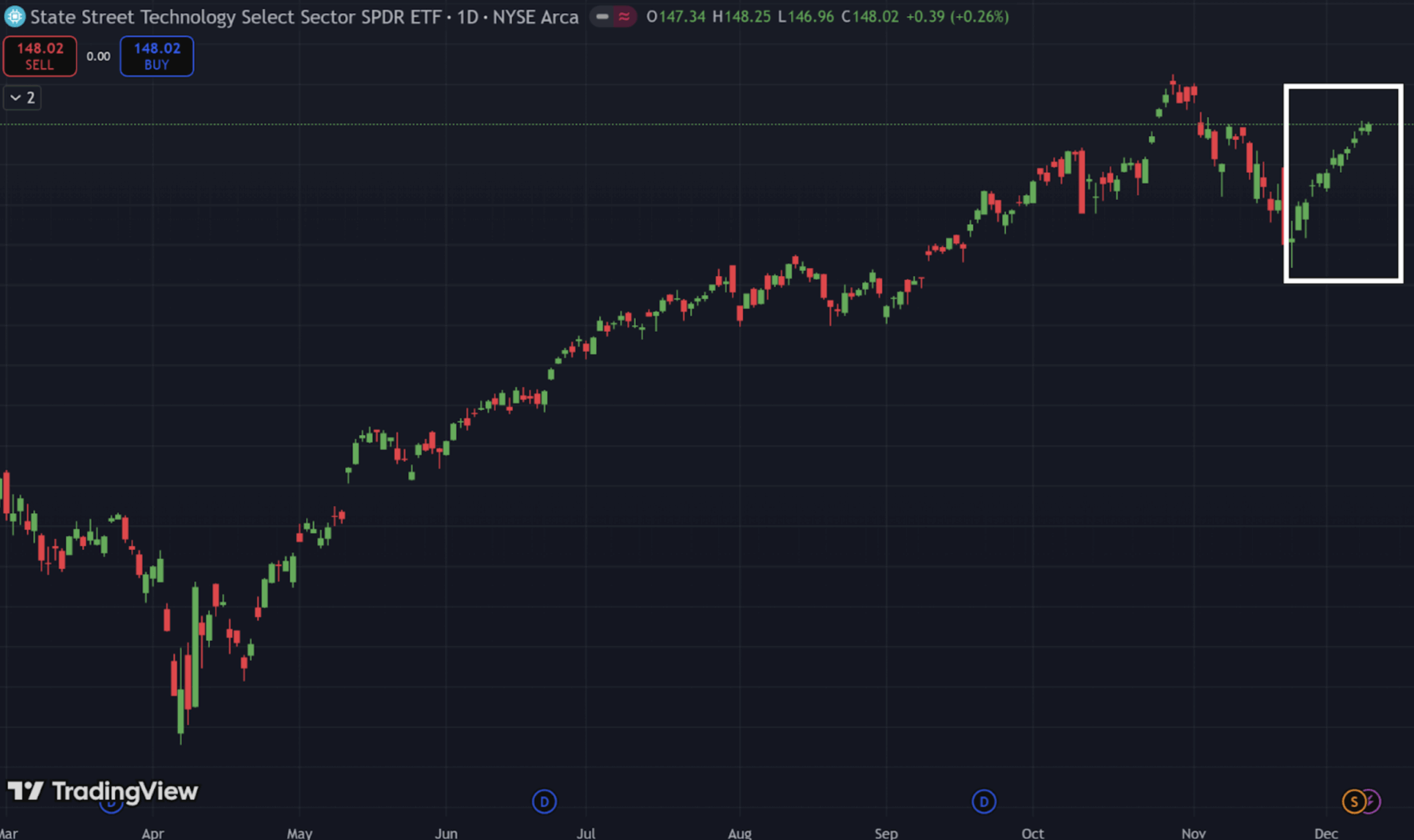This screenshot has height=840, width=1414.
Task: Click the 0.00 spread value between order buttons
Action: coord(97,56)
